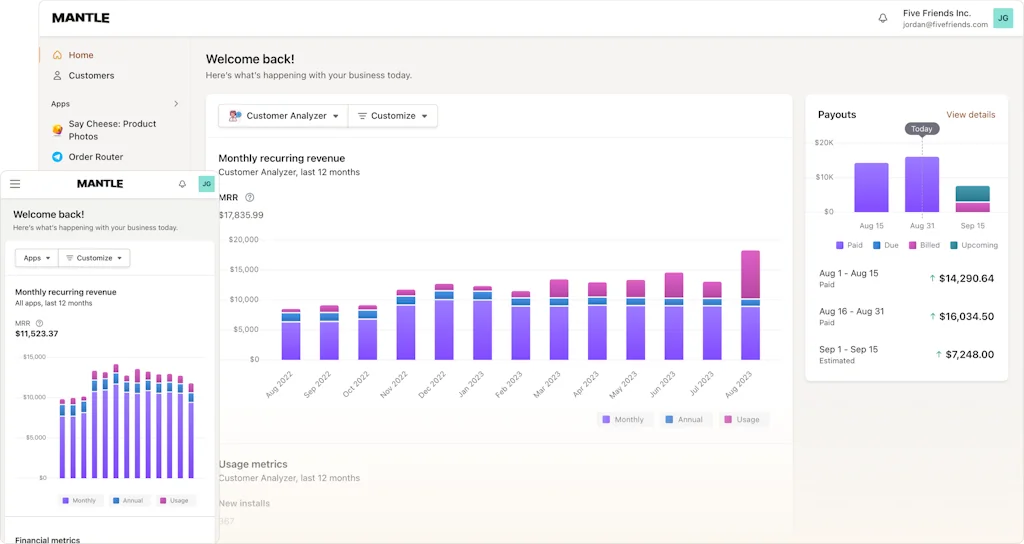The image size is (1024, 544).
Task: Open the Apps dropdown in mobile preview
Action: [36, 258]
